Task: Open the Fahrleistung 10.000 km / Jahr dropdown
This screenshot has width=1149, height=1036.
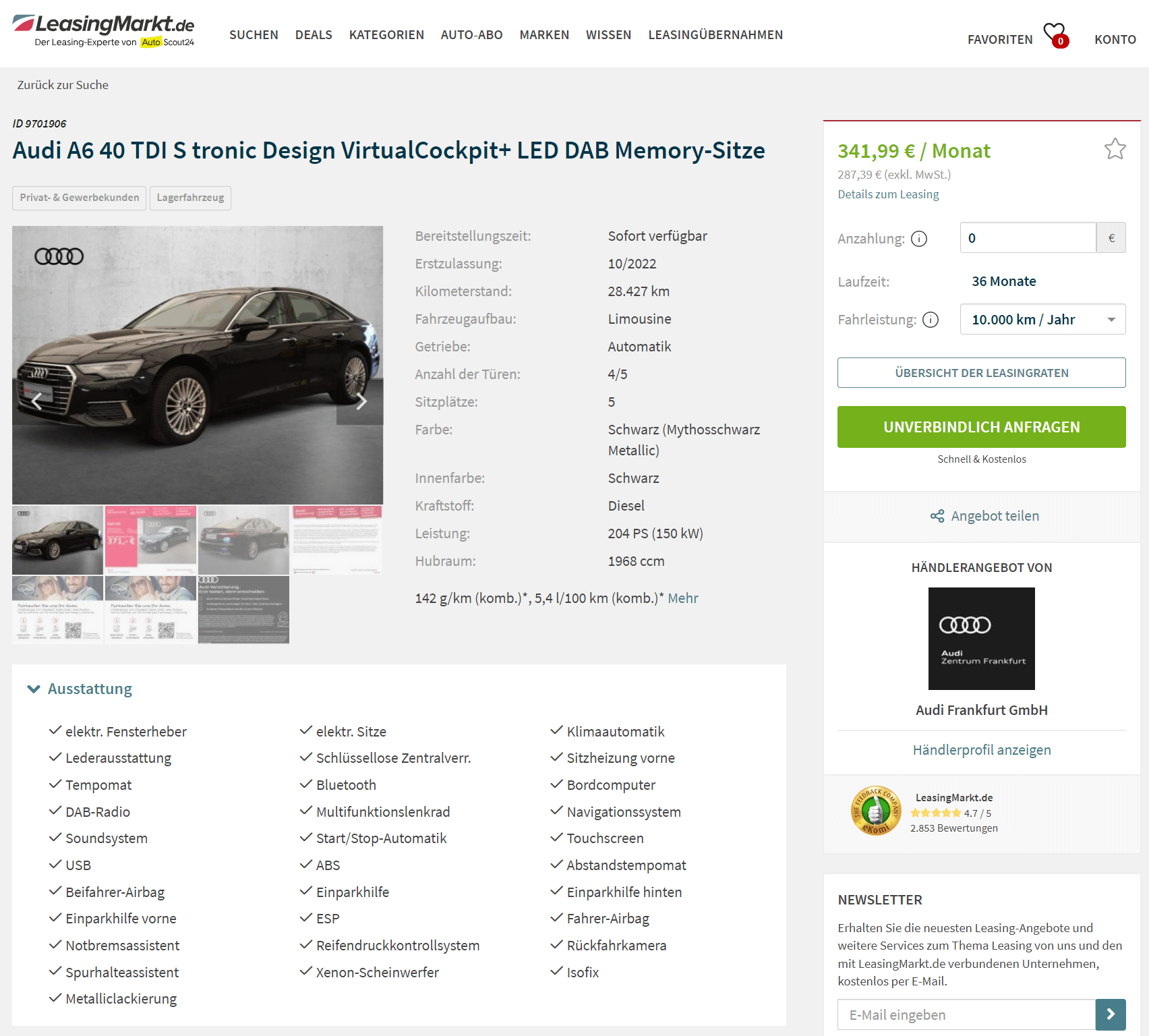Action: 1042,319
